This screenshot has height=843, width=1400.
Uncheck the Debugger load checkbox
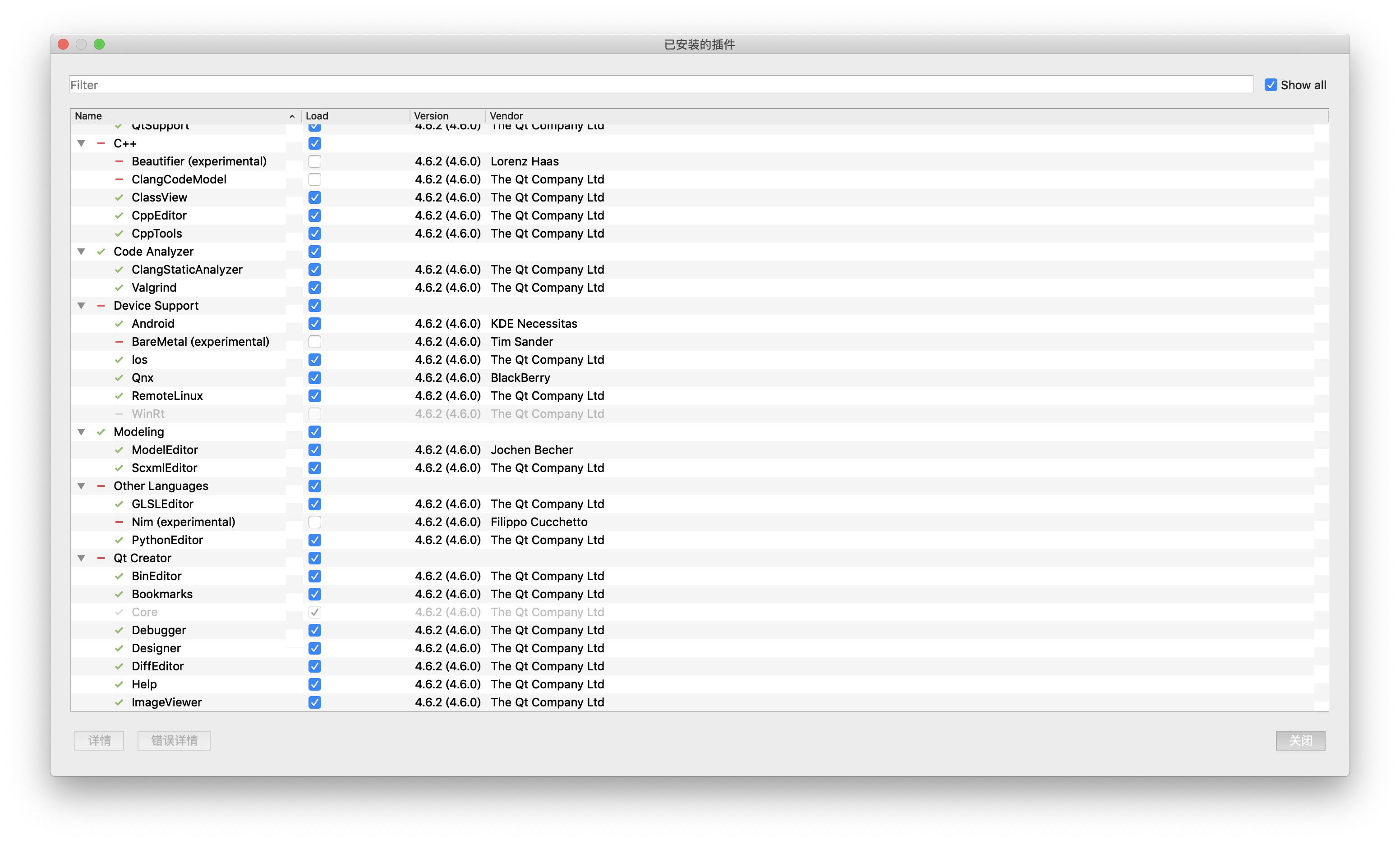coord(315,631)
